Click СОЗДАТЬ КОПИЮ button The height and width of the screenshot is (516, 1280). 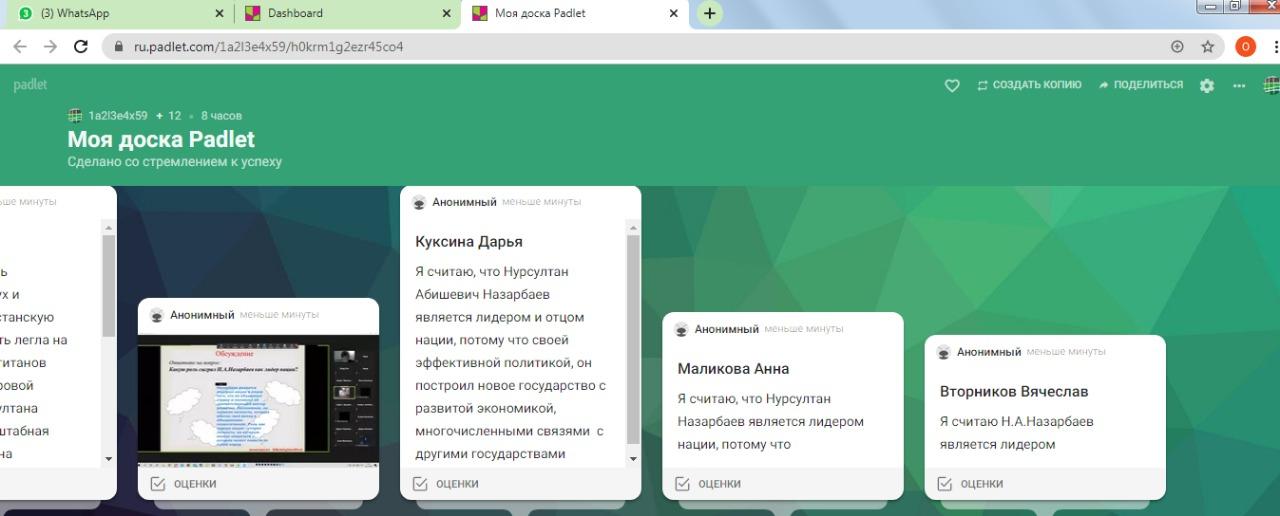click(1029, 85)
